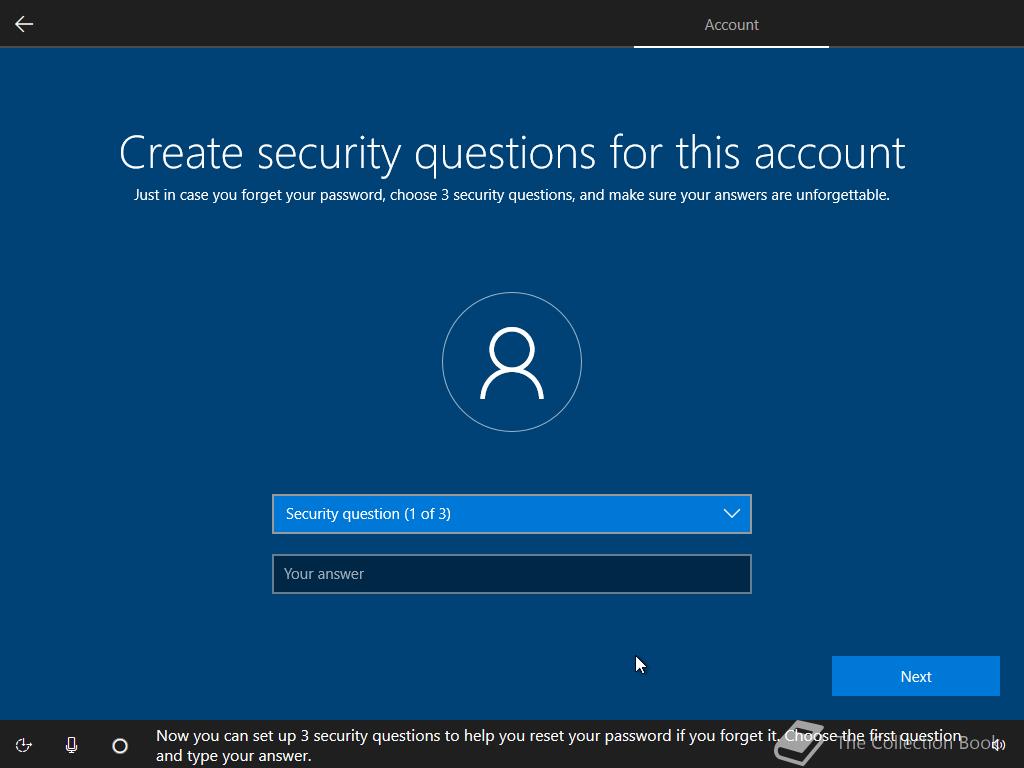The image size is (1024, 768).
Task: Select the Account tab
Action: pos(731,25)
